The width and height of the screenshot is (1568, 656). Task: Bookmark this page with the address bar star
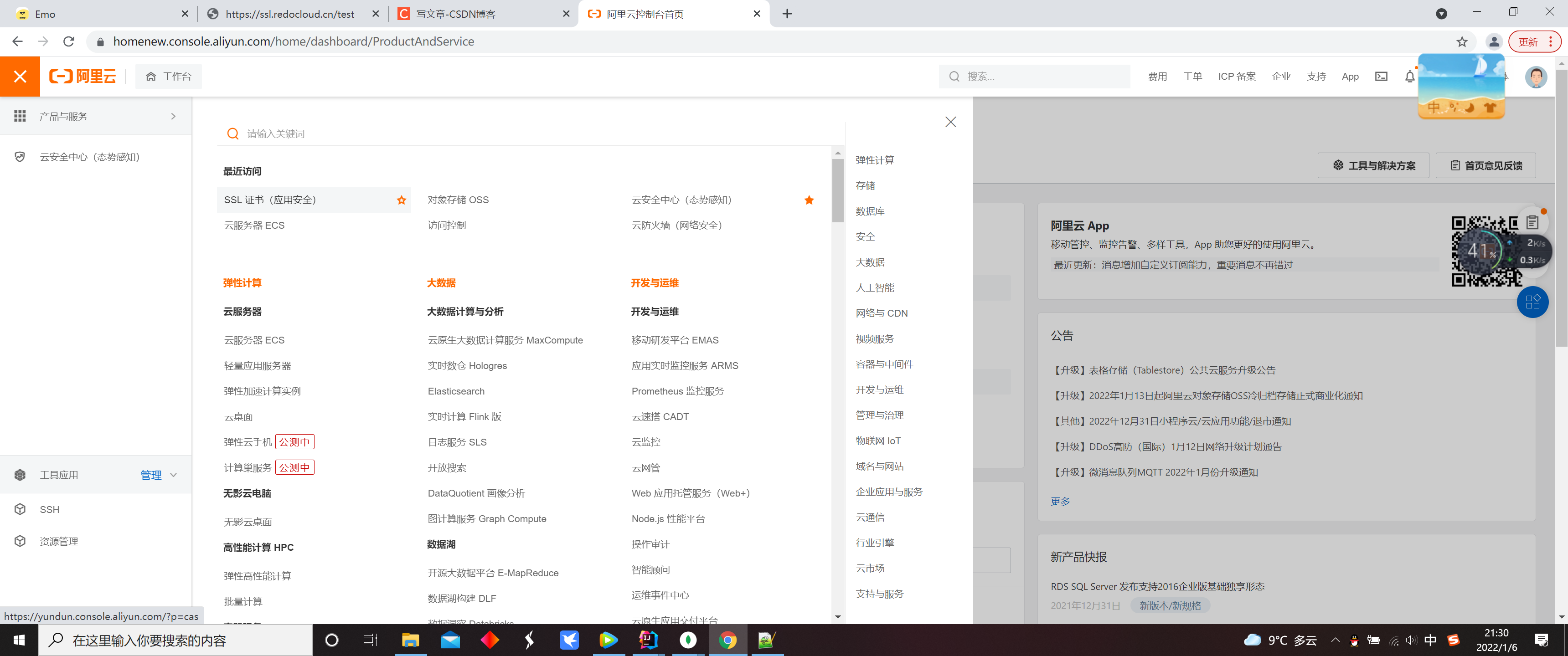click(x=1461, y=41)
